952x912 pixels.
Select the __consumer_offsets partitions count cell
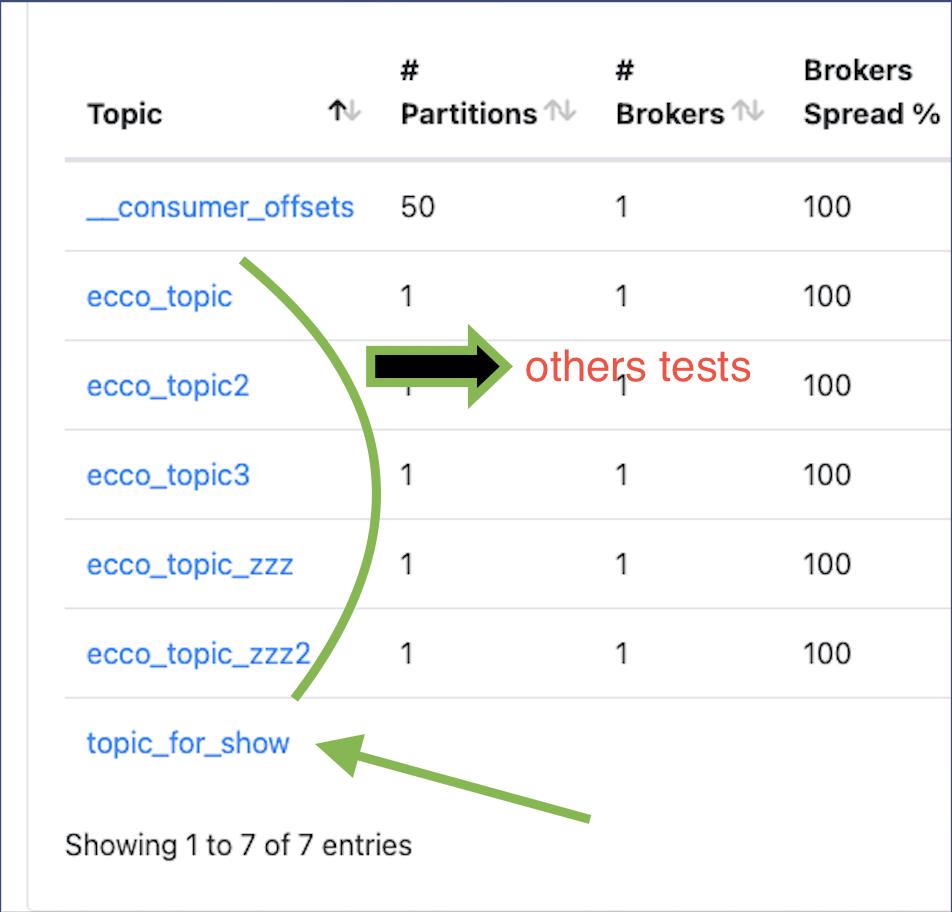pyautogui.click(x=417, y=207)
